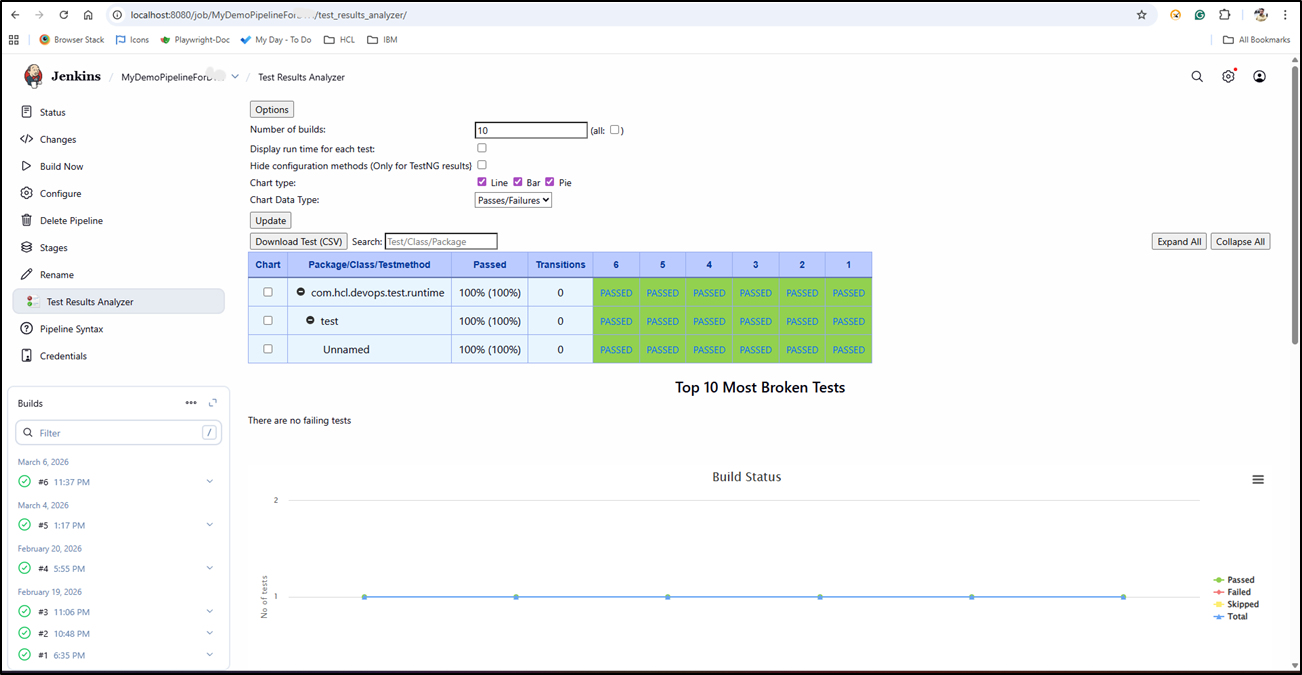Viewport: 1302px width, 675px height.
Task: Click the Options button
Action: [272, 110]
